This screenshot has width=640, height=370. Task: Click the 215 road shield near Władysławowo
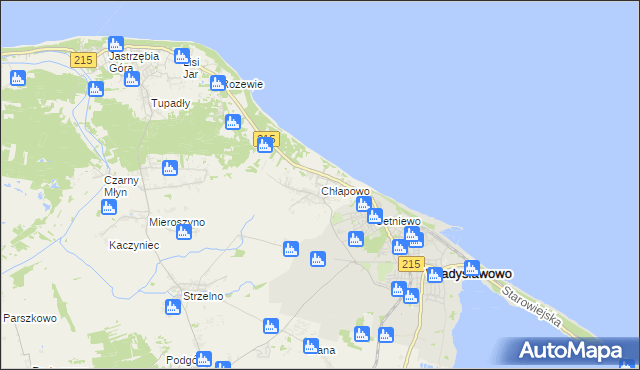411,264
